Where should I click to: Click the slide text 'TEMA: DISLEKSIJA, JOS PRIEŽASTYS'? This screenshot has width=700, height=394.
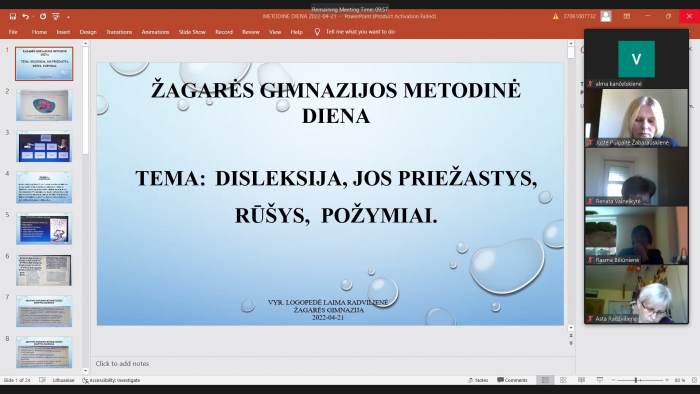[x=336, y=178]
